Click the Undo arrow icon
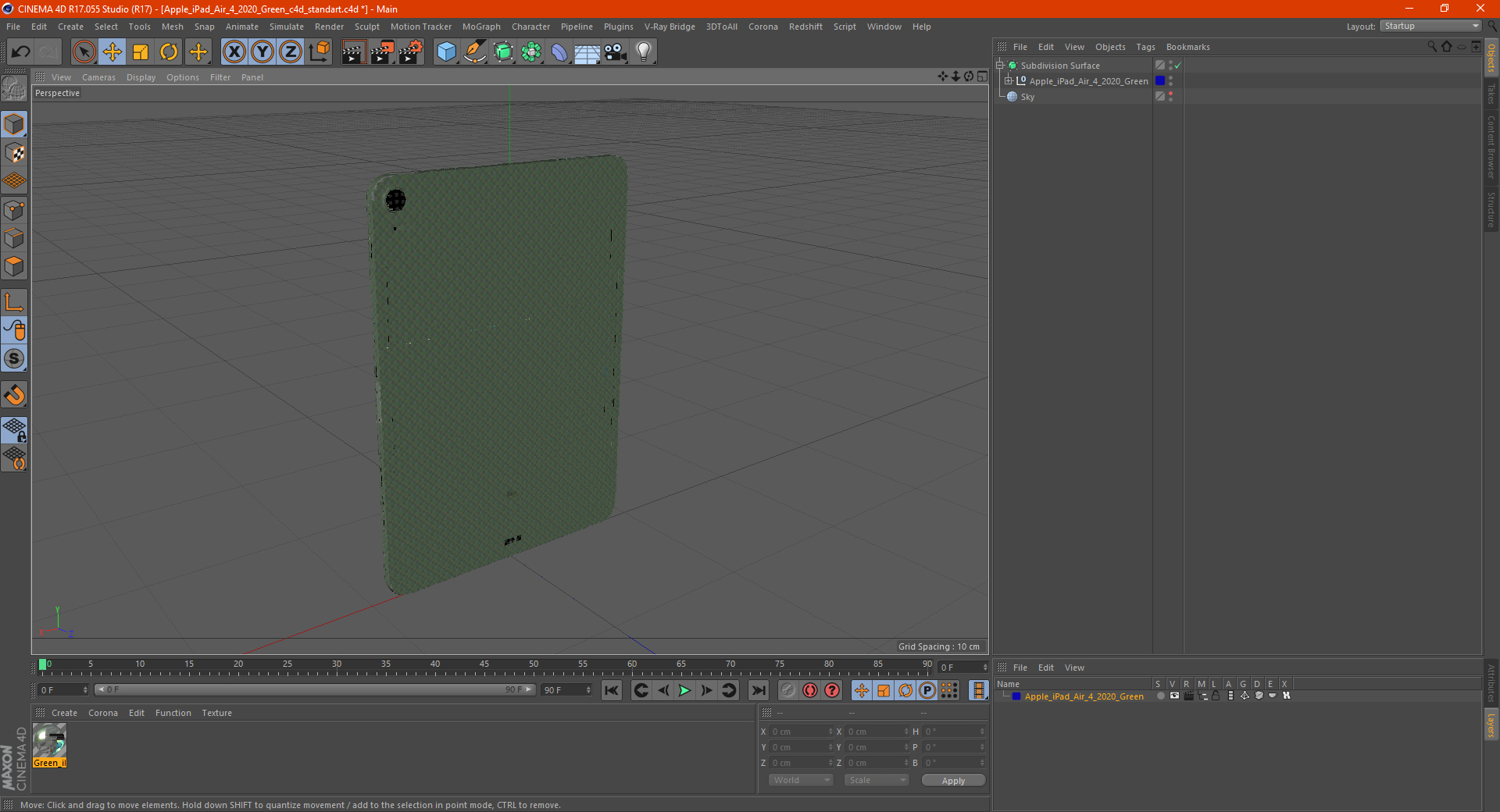Screen dimensions: 1500x812 pos(20,52)
